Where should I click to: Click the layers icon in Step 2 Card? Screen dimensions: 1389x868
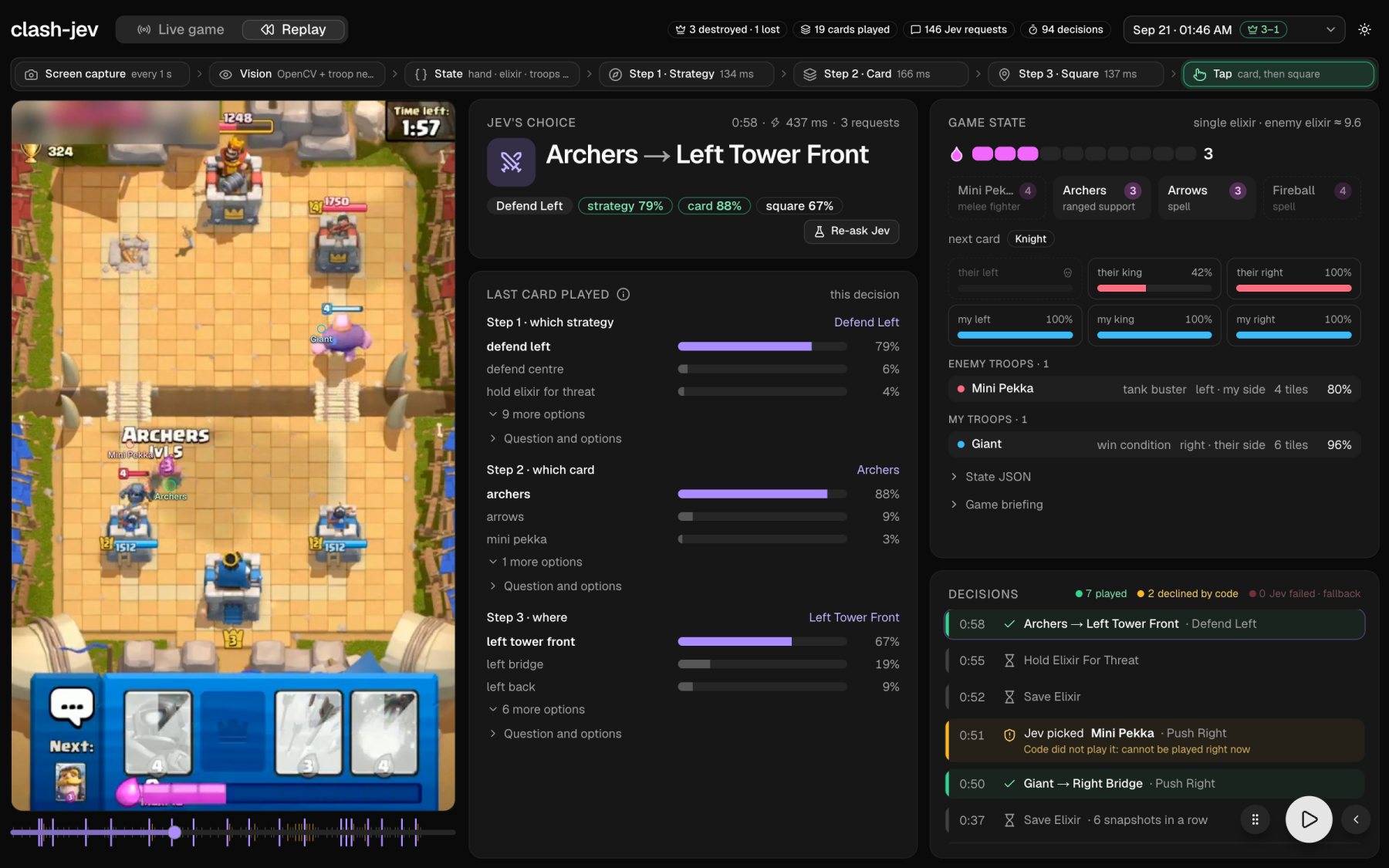(x=809, y=74)
